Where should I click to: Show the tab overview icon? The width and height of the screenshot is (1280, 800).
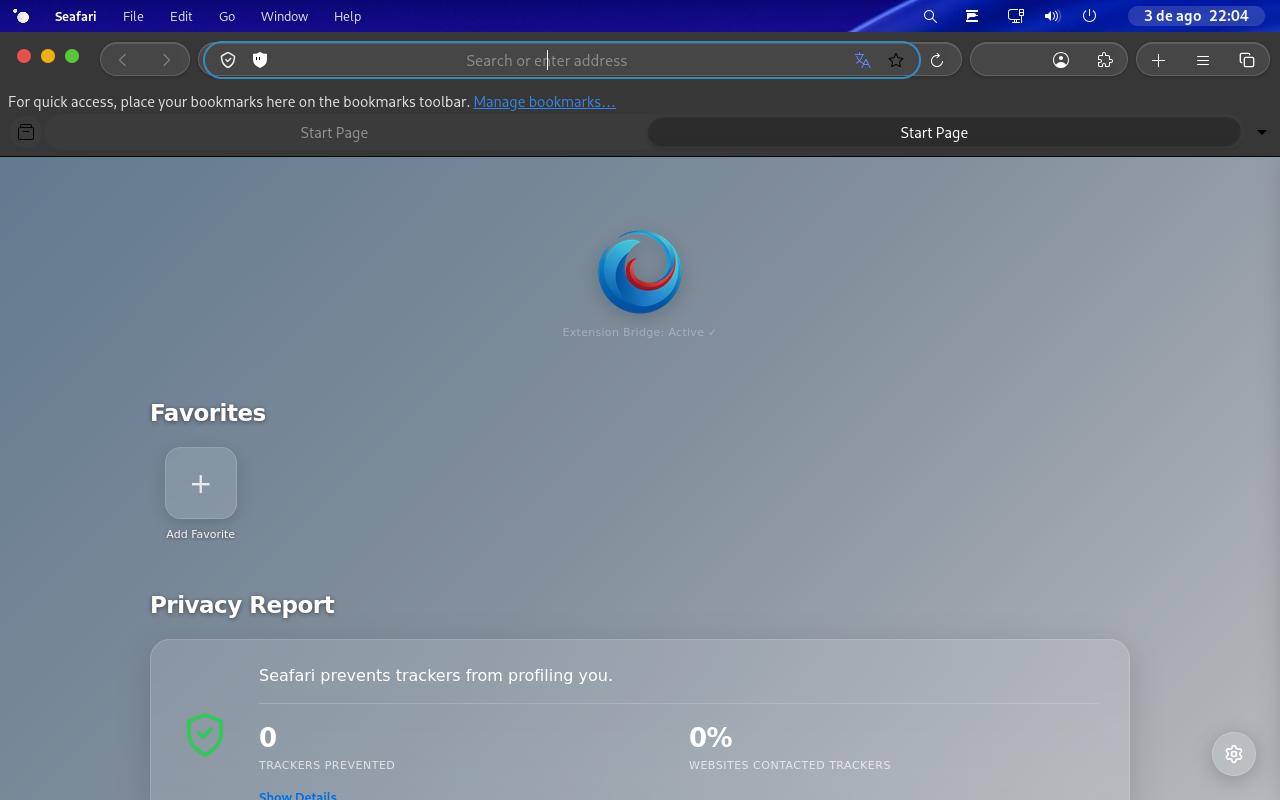tap(1247, 60)
